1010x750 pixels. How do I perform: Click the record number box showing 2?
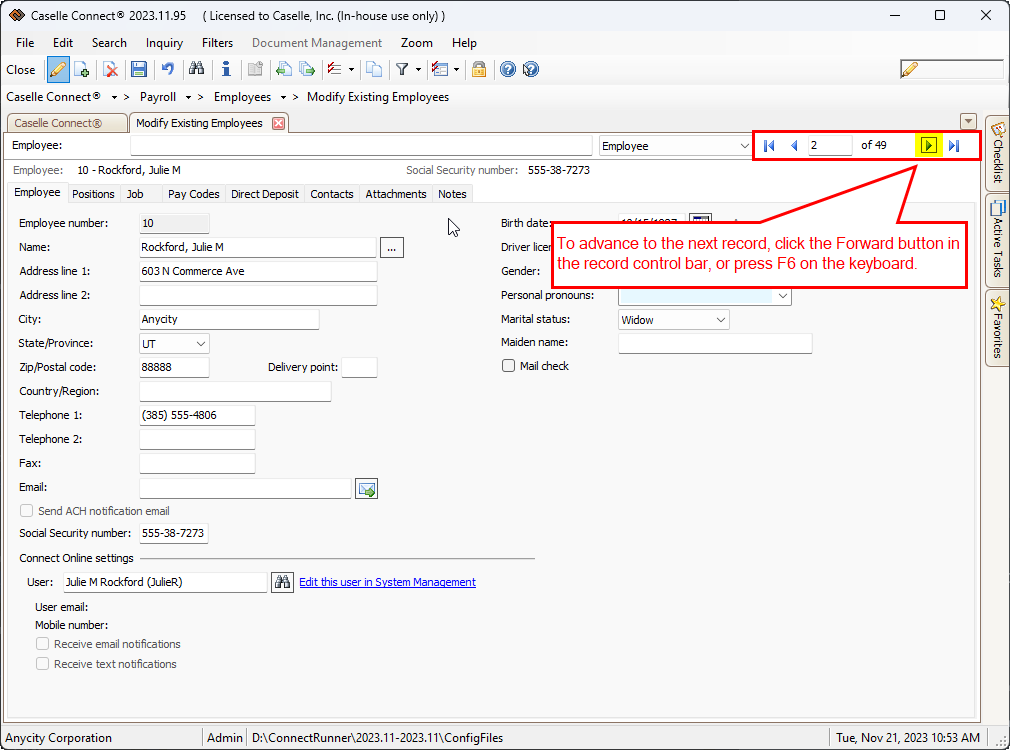pyautogui.click(x=830, y=146)
